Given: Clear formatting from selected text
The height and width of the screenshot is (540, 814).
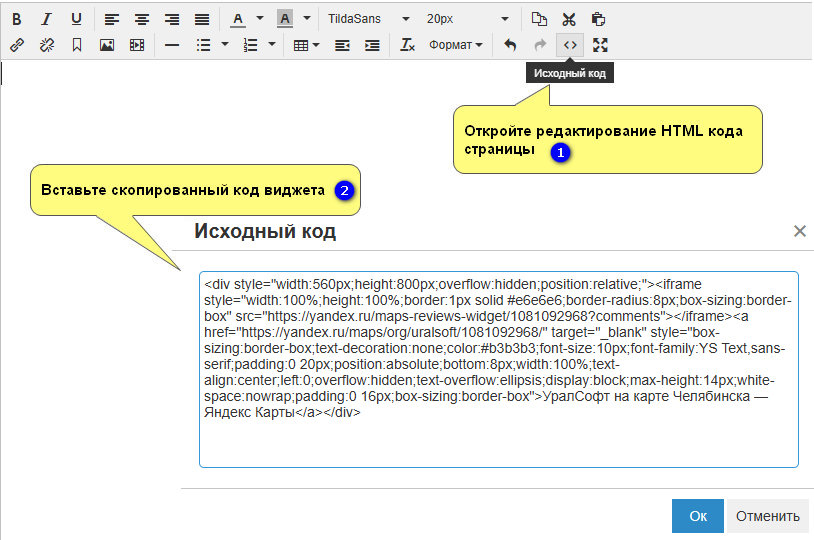Looking at the screenshot, I should (x=407, y=45).
